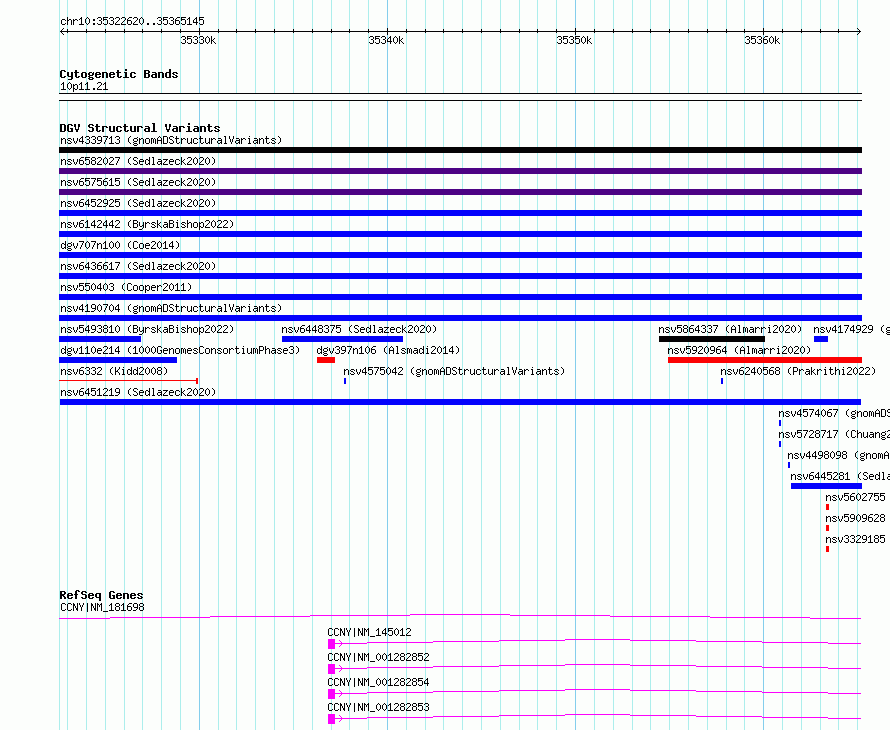Select CCNY|NM_001282854 transcript label
The height and width of the screenshot is (730, 890).
point(378,682)
